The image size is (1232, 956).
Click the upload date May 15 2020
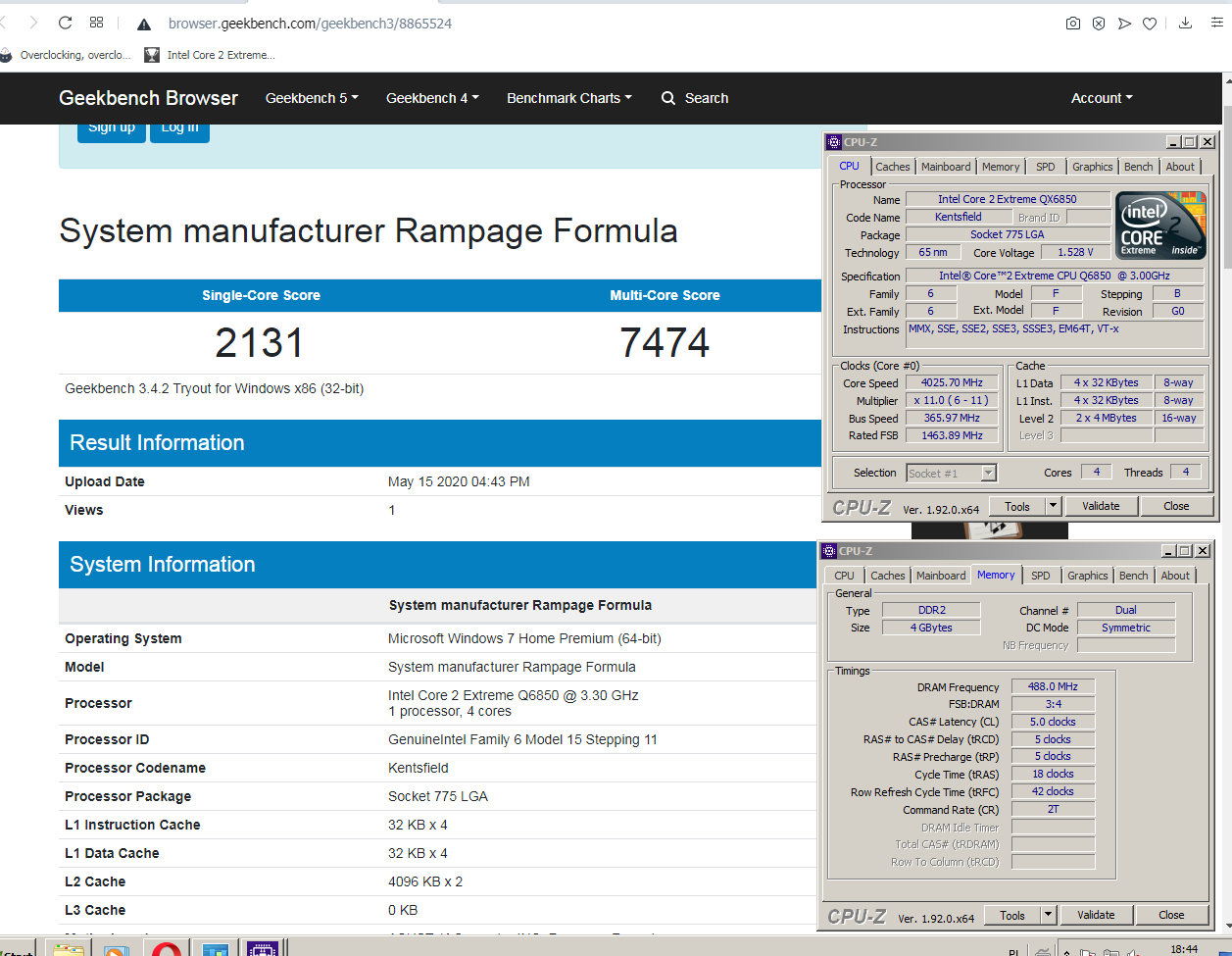pyautogui.click(x=459, y=481)
